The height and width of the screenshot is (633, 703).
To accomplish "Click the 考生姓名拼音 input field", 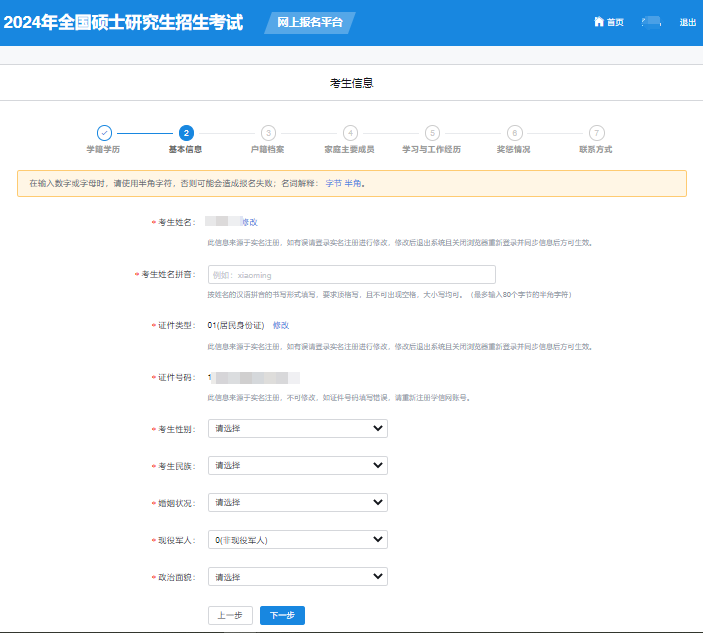I will tap(351, 274).
